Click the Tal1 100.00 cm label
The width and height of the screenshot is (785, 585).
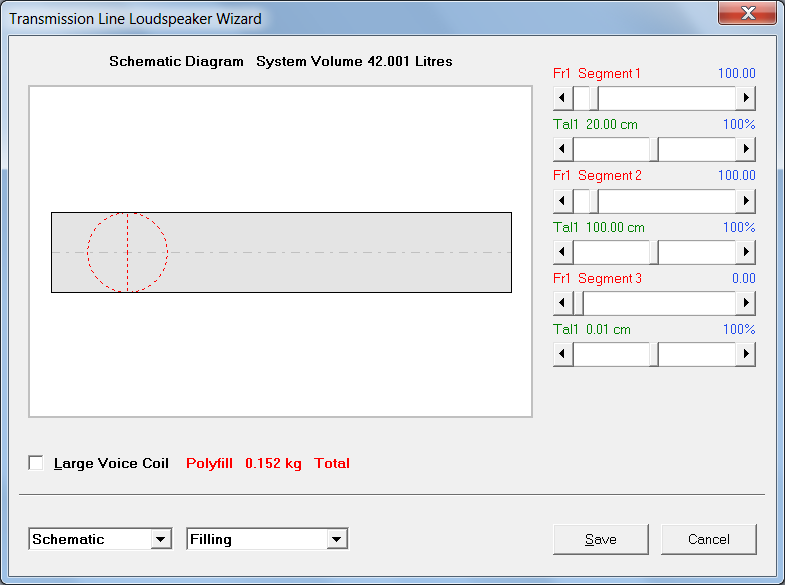pyautogui.click(x=599, y=227)
